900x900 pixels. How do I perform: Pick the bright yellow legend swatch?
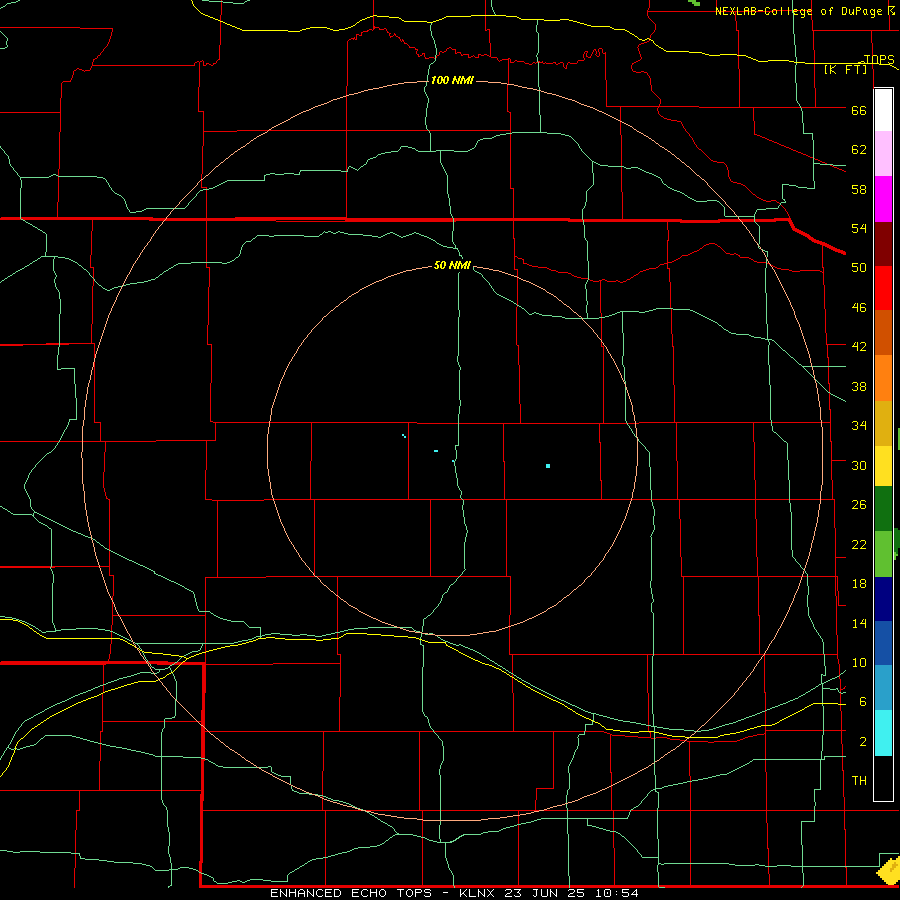(x=883, y=466)
